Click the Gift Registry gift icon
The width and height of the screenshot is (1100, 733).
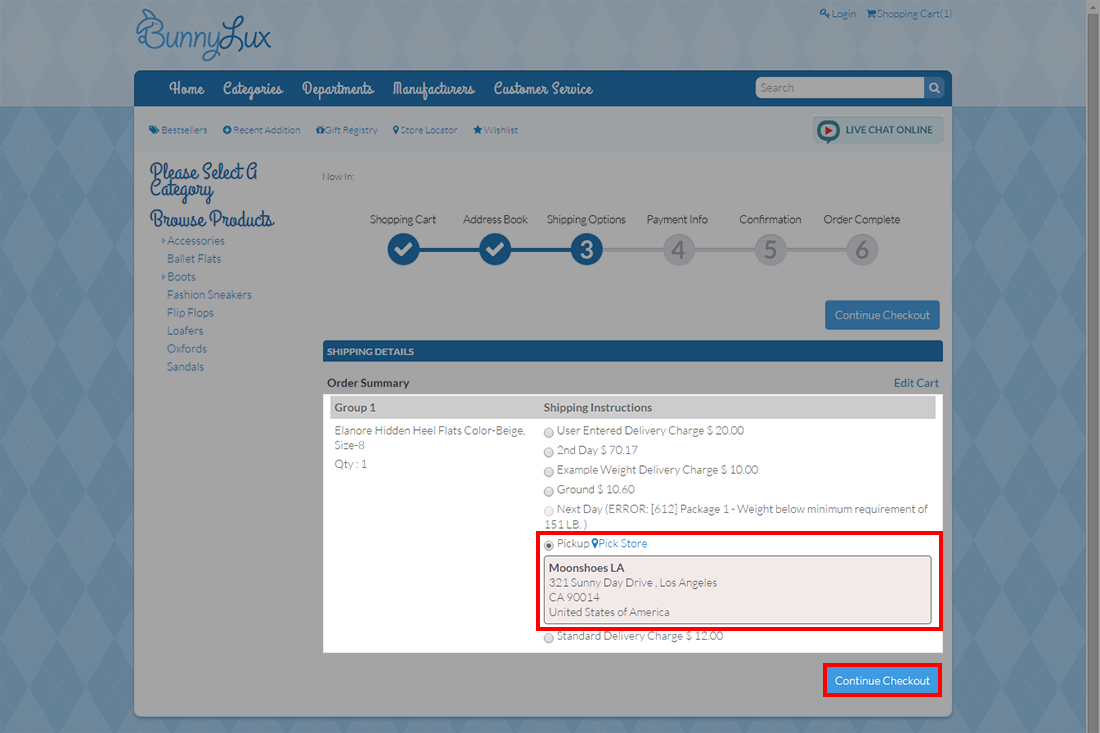[x=320, y=130]
